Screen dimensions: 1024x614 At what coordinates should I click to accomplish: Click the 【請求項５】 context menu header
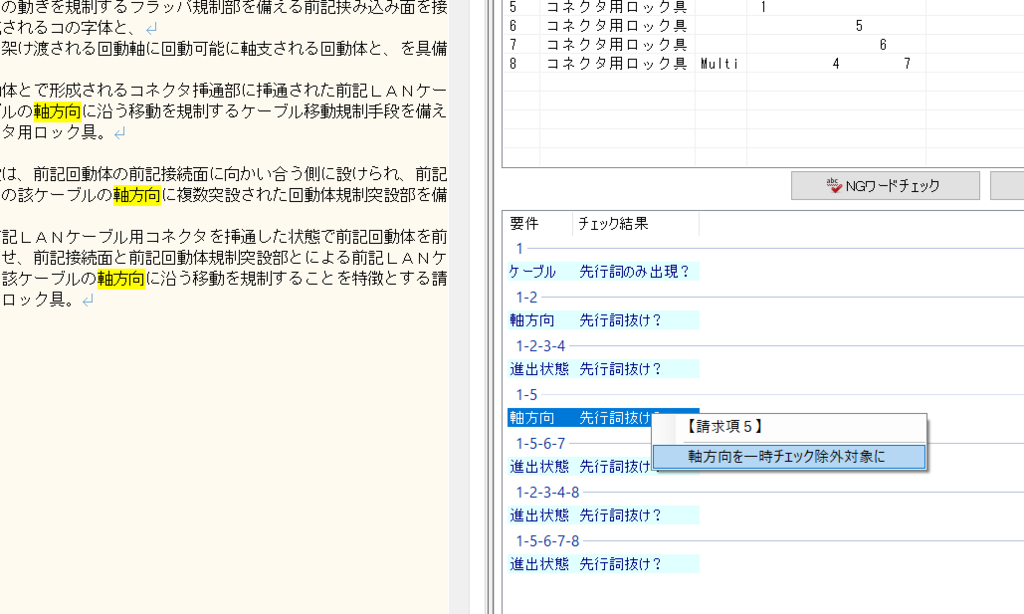pos(725,426)
